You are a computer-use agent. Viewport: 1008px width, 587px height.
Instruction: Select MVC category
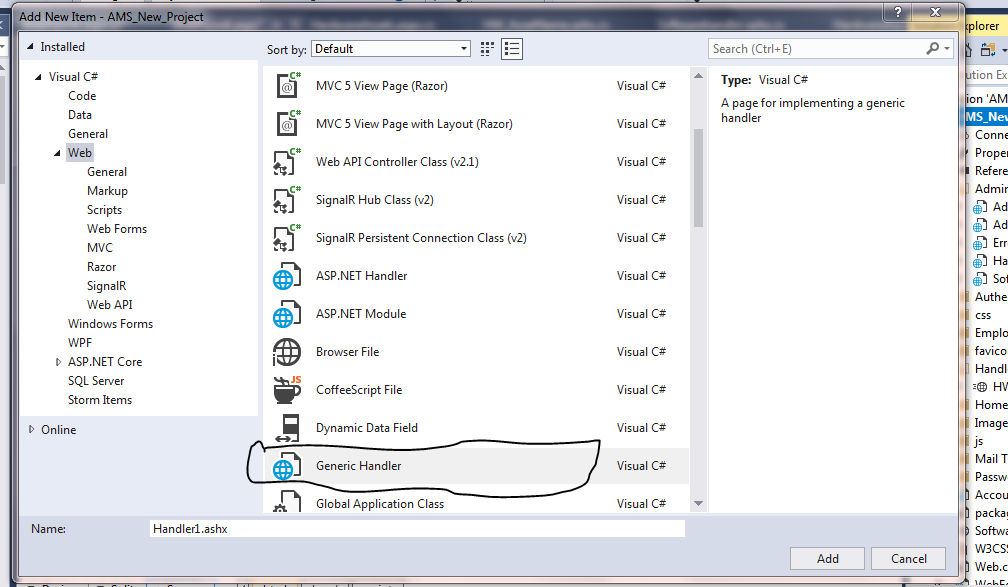[x=100, y=248]
